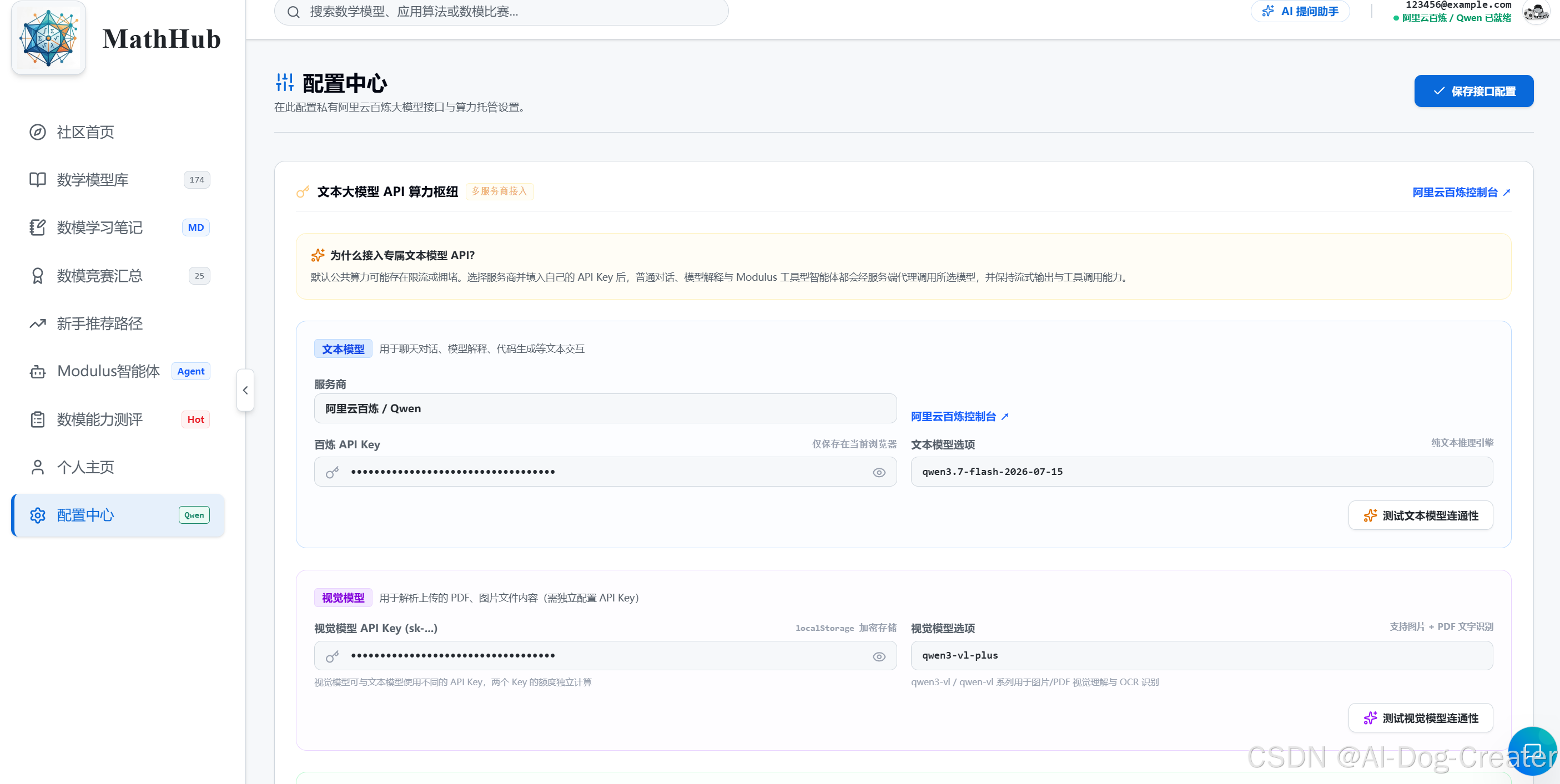The width and height of the screenshot is (1560, 784).
Task: Click the 文本模型 section tag
Action: click(x=344, y=350)
